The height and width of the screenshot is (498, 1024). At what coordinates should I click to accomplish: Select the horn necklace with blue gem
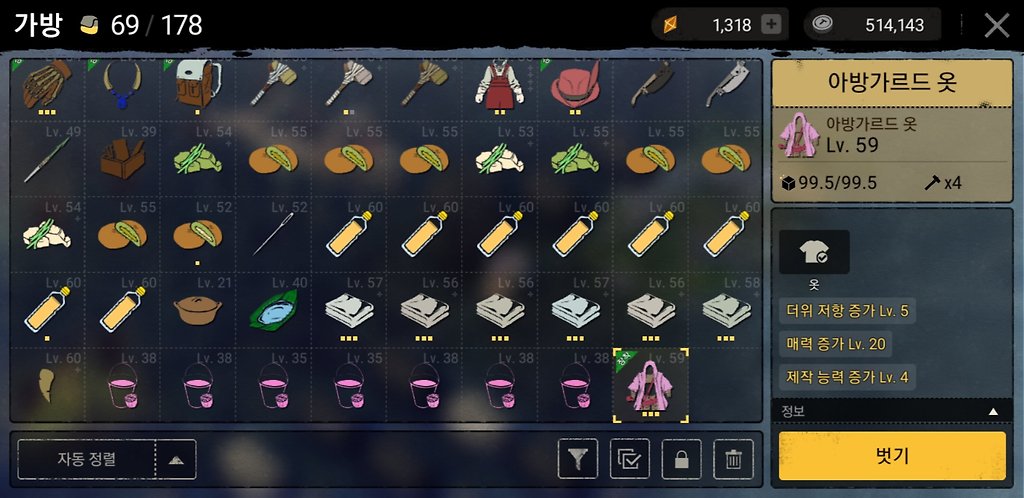coord(122,86)
